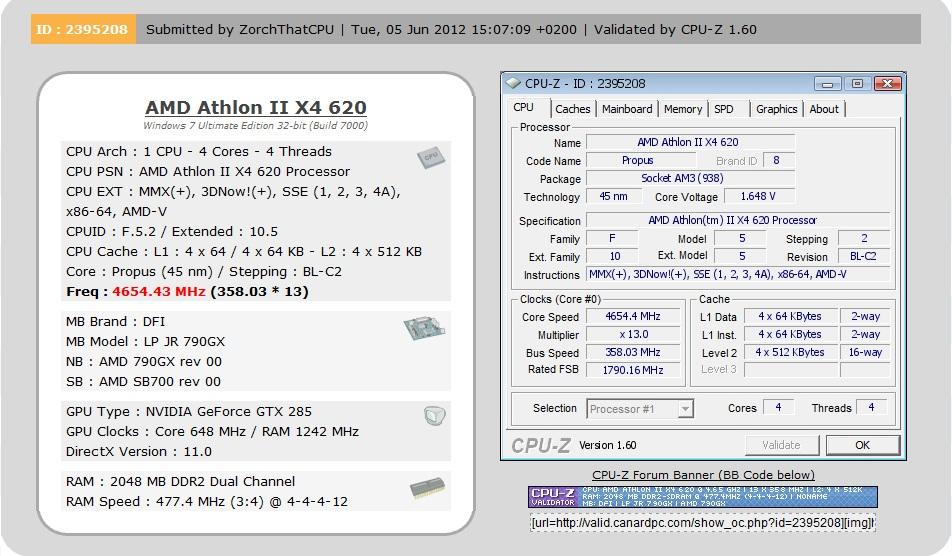Click the line 'MB Model : LP JR 790GX'

pyautogui.click(x=146, y=342)
